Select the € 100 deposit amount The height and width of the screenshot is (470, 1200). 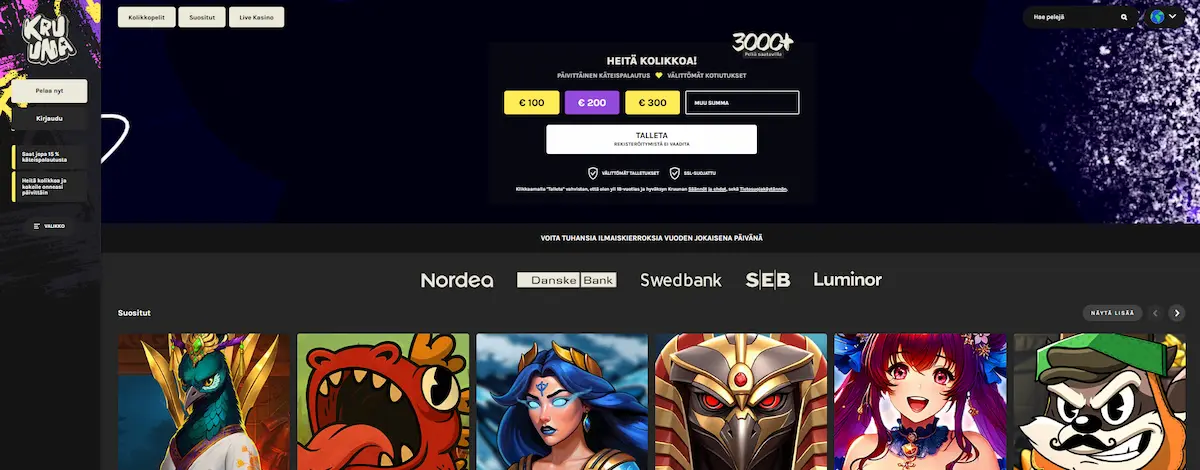pyautogui.click(x=531, y=103)
